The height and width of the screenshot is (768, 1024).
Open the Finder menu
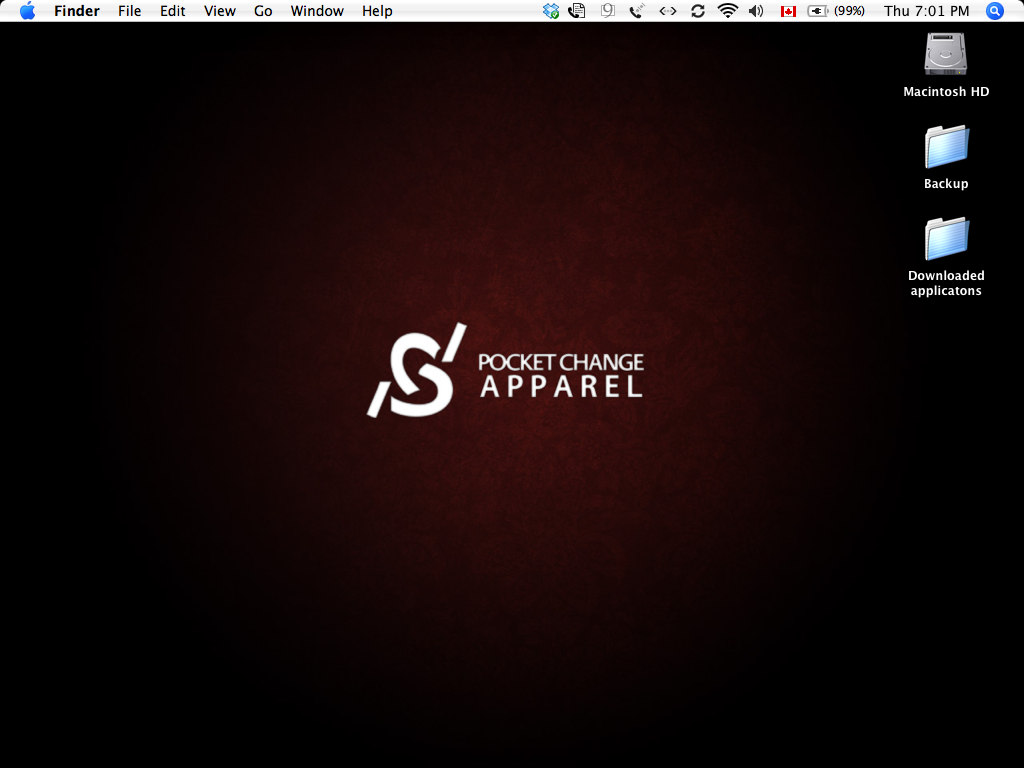point(76,11)
